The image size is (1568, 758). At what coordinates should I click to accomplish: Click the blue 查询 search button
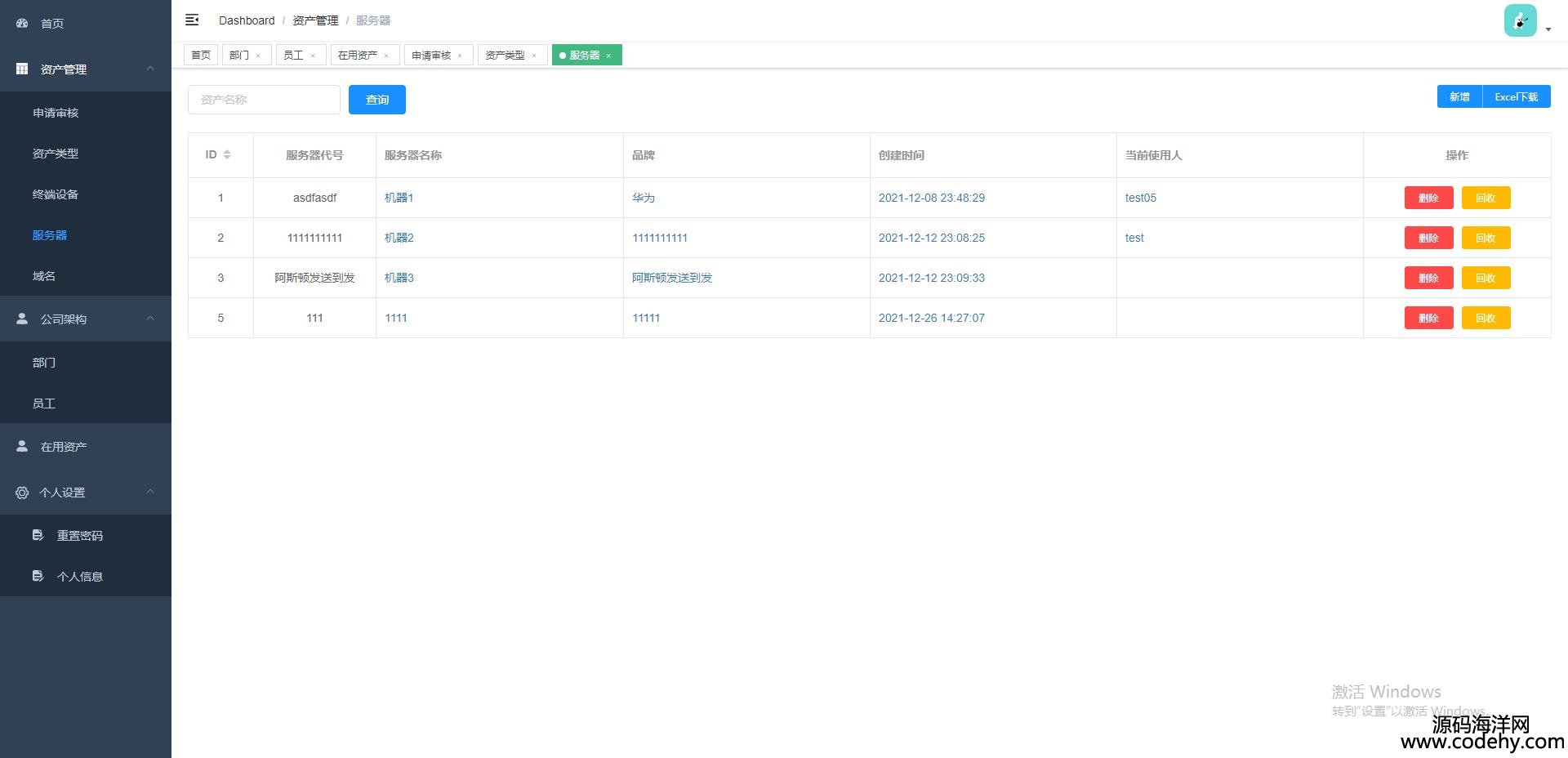376,100
